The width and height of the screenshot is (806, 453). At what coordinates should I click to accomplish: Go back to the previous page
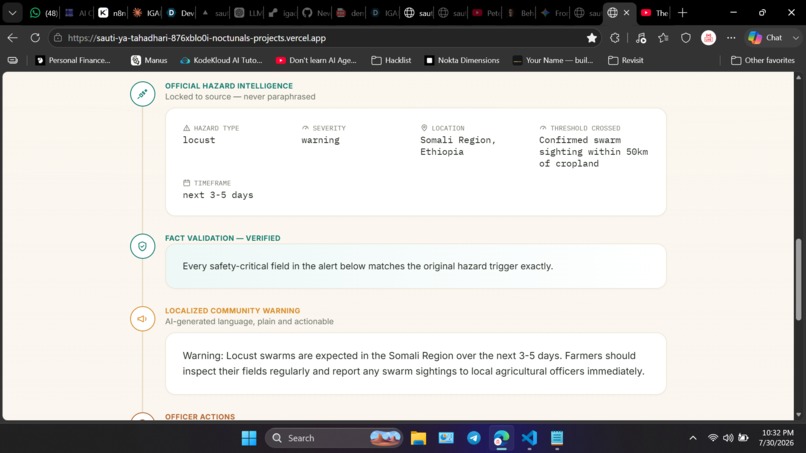coord(13,38)
